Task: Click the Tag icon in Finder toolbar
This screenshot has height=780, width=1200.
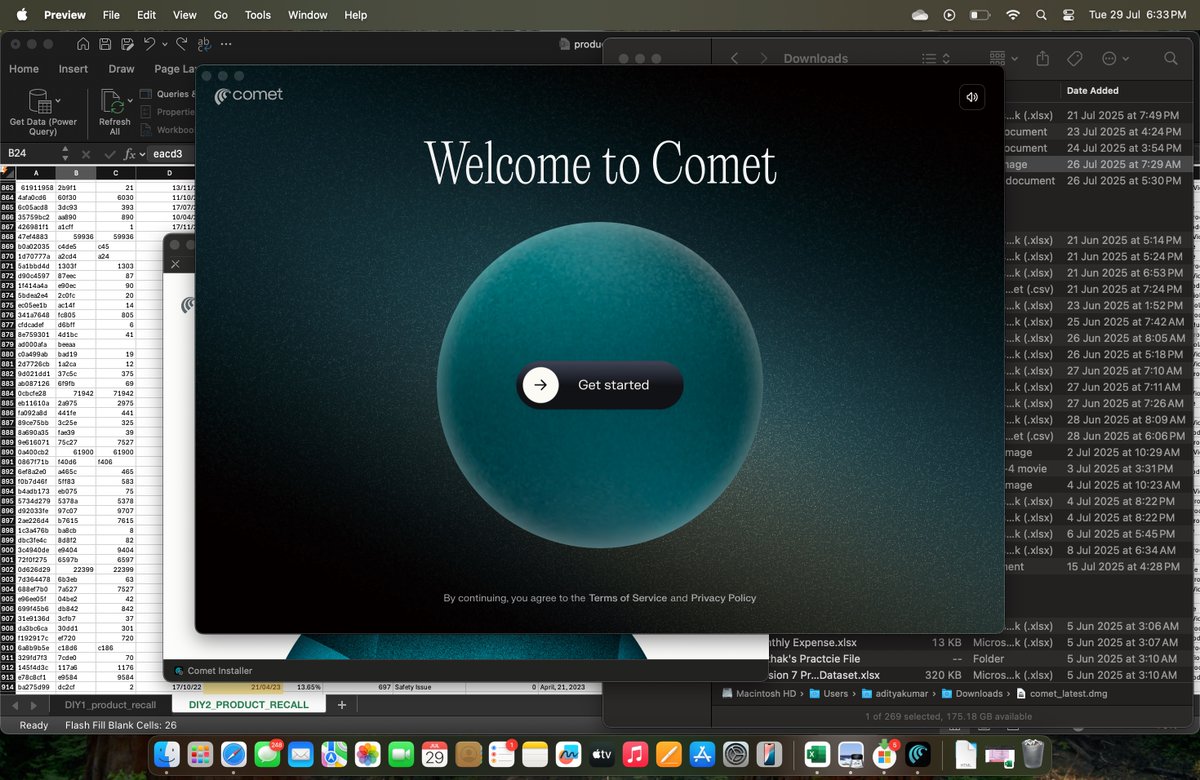Action: 1075,59
